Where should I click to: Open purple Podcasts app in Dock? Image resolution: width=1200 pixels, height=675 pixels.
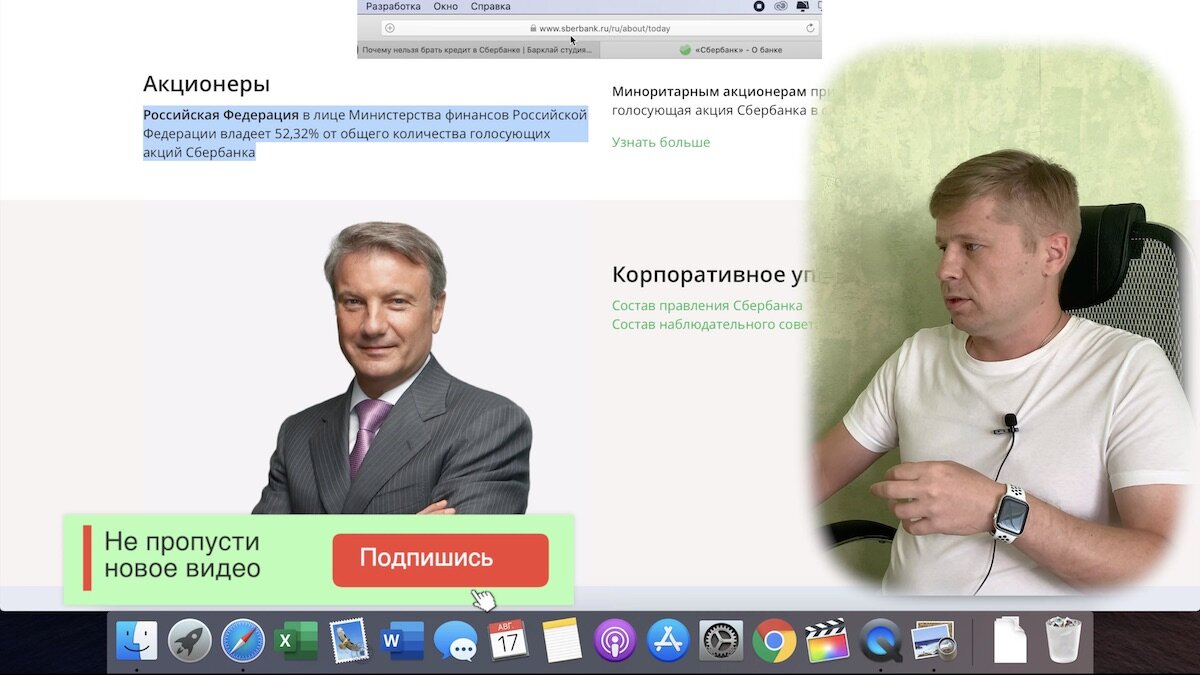pyautogui.click(x=615, y=641)
